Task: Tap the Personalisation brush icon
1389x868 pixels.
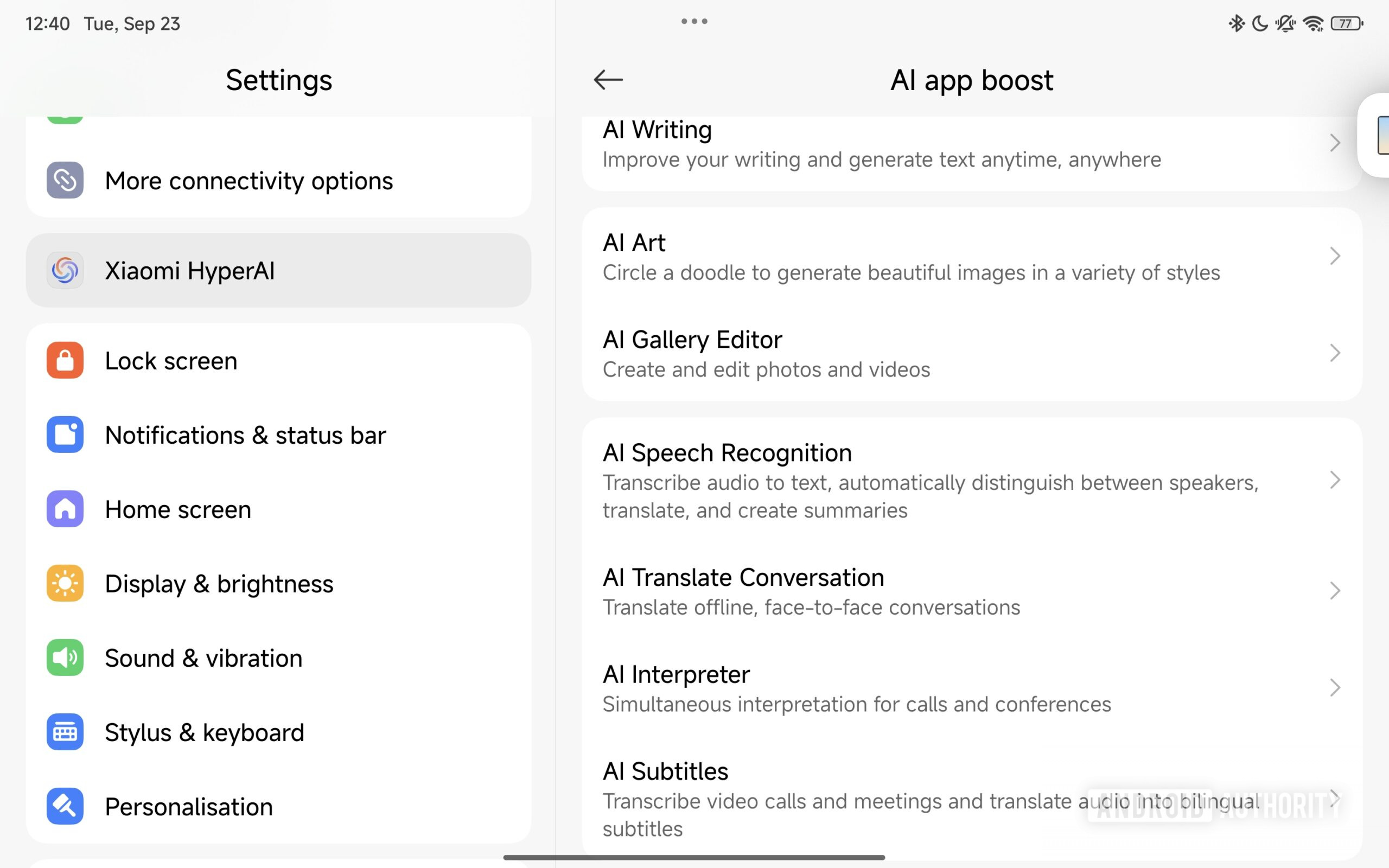Action: [65, 806]
